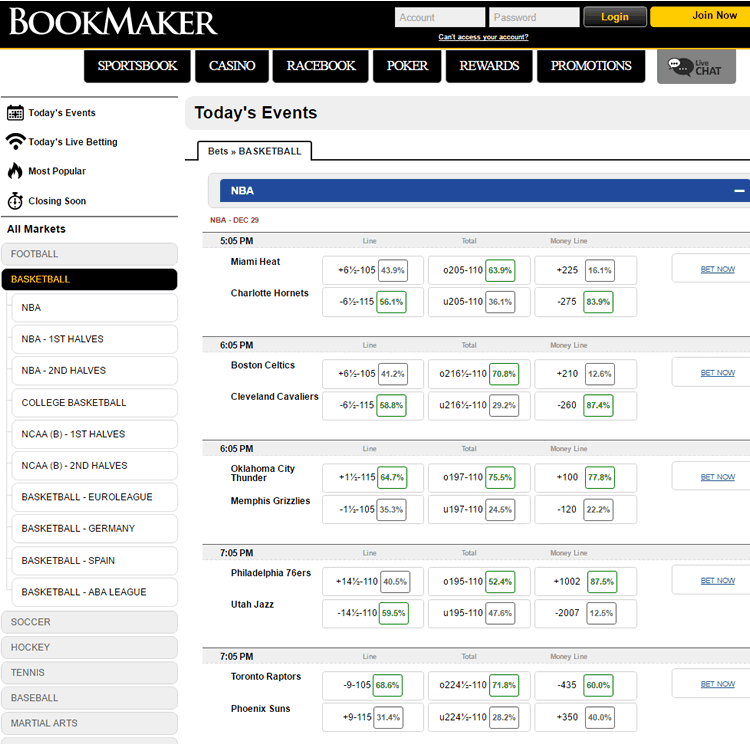Collapse the NBA section with minus
The image size is (750, 744).
(x=739, y=191)
